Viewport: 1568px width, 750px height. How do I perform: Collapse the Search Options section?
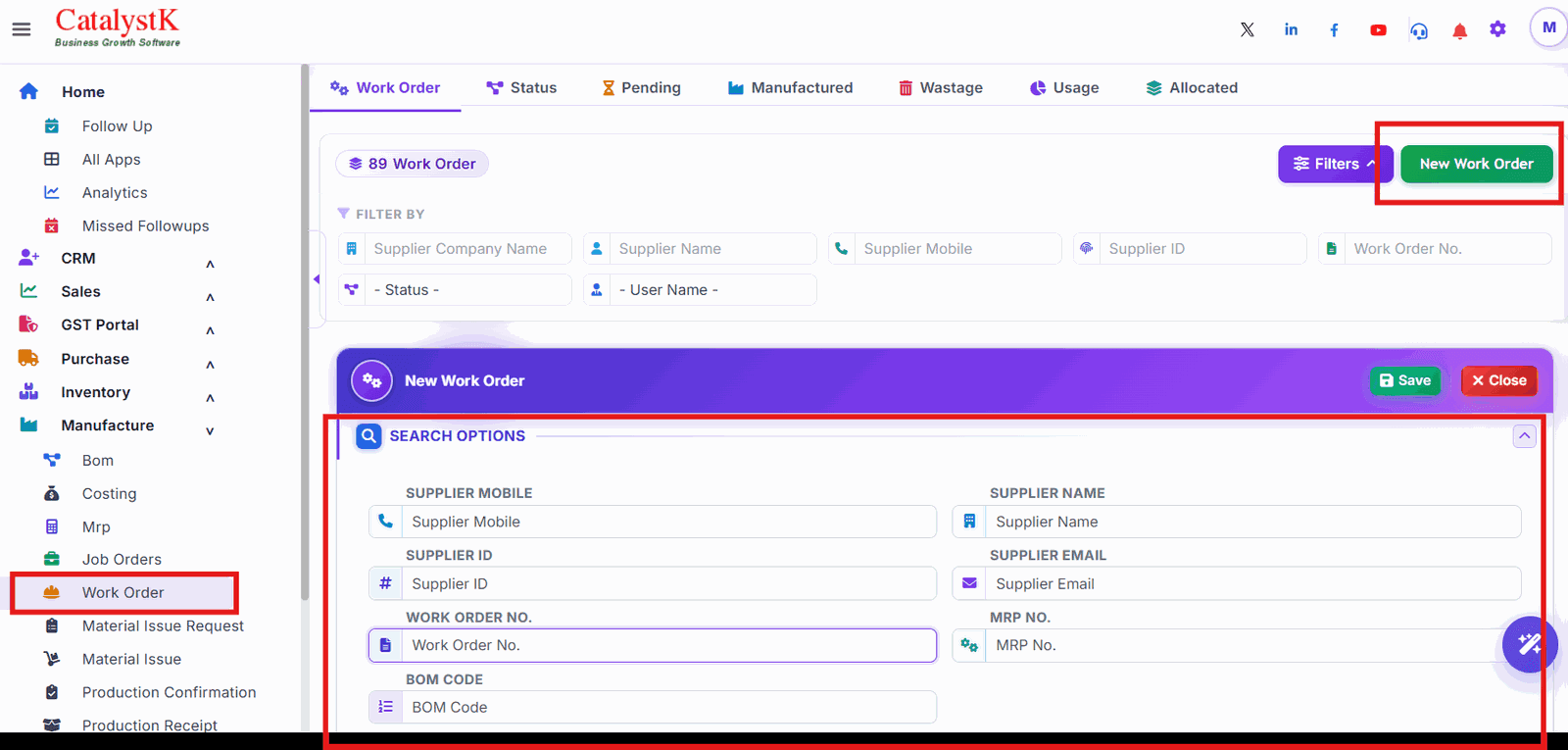pyautogui.click(x=1524, y=436)
